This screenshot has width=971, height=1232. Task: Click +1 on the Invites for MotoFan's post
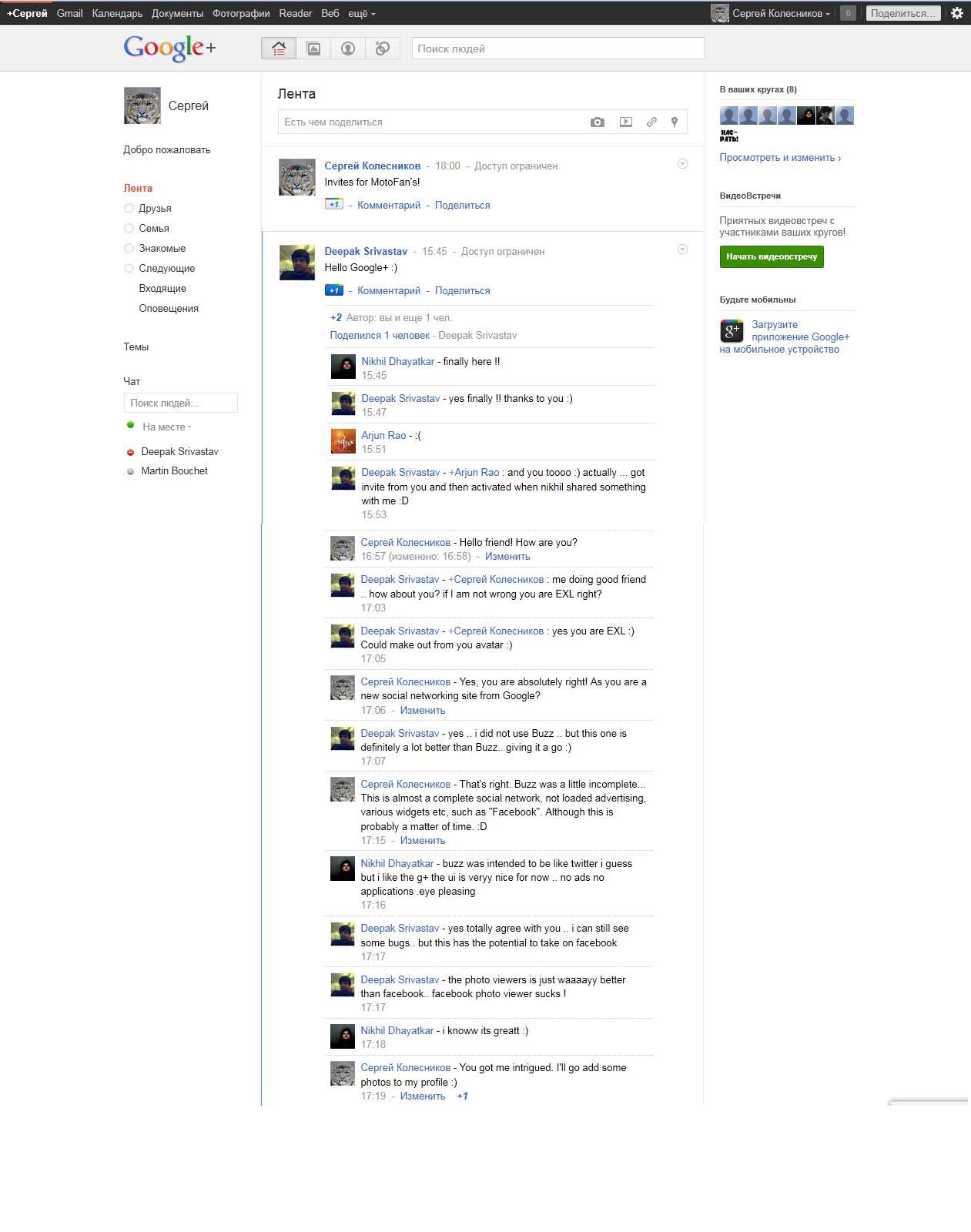[x=333, y=204]
